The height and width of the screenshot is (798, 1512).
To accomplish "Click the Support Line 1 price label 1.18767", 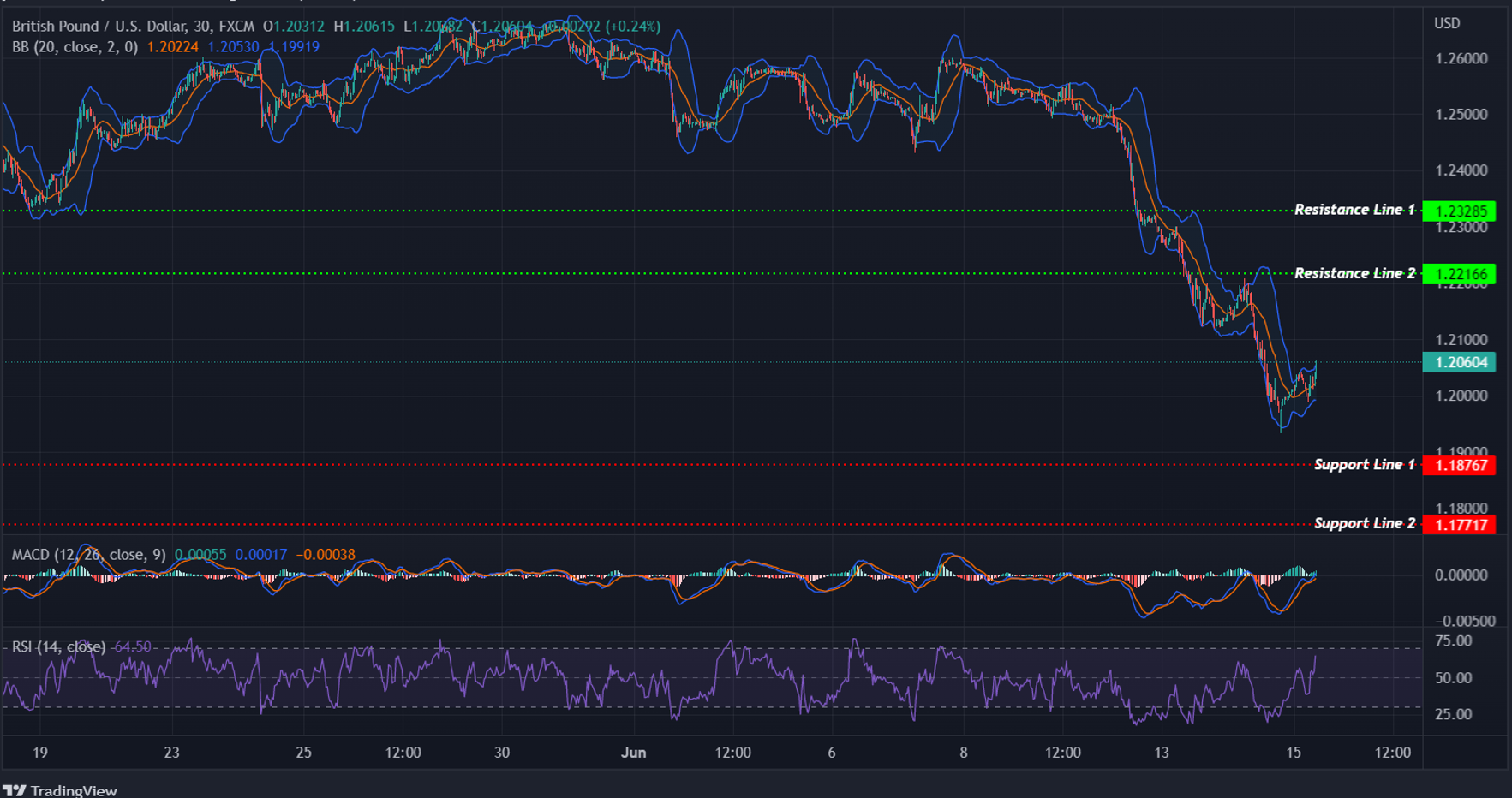I will [x=1460, y=465].
